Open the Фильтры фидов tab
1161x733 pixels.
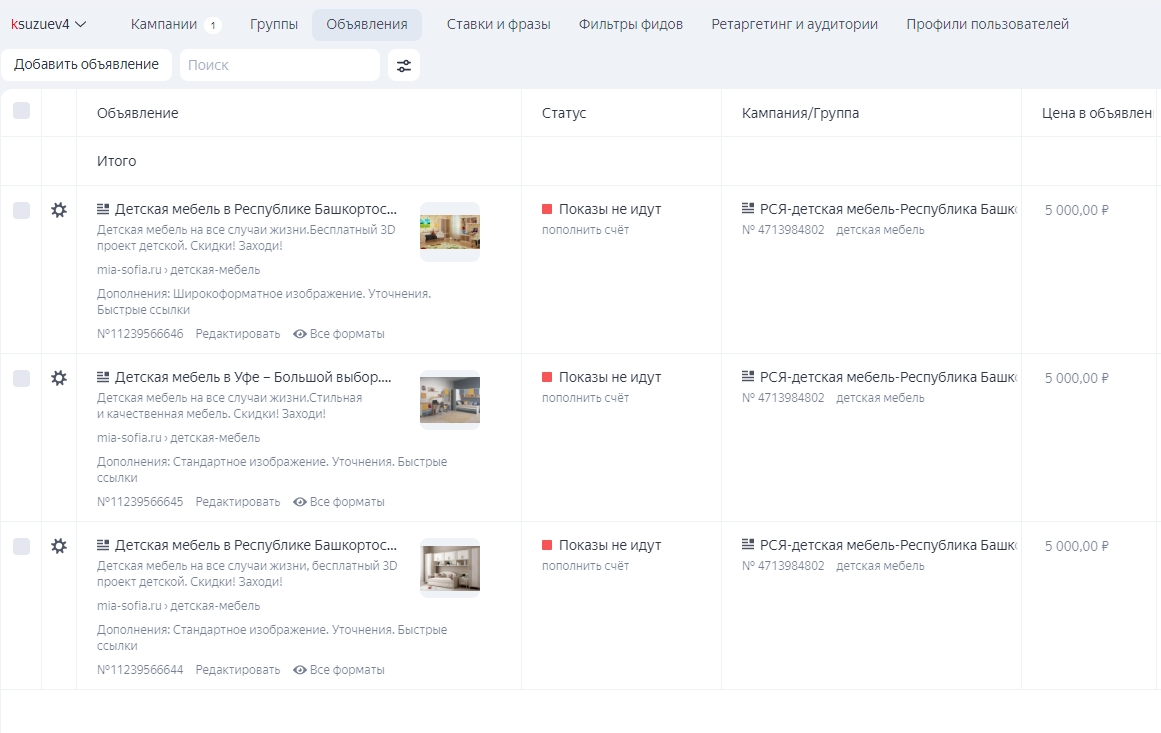pyautogui.click(x=631, y=24)
